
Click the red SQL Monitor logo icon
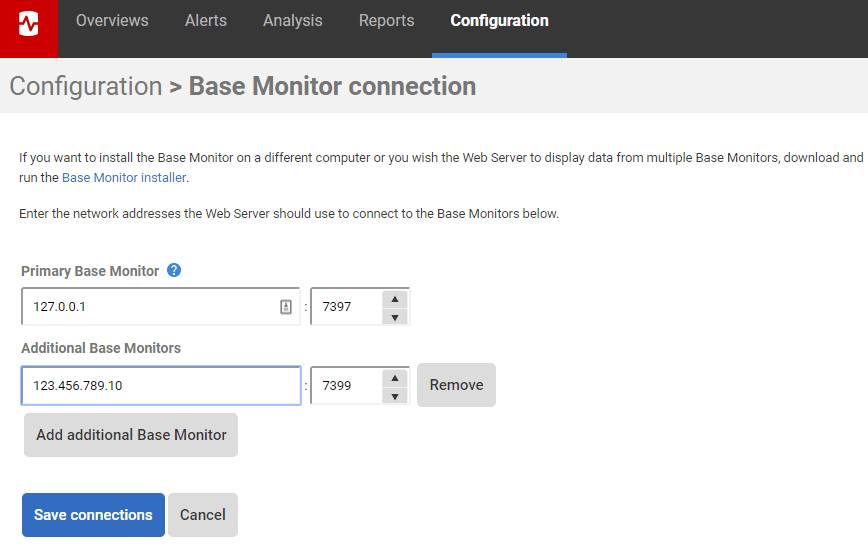point(29,24)
